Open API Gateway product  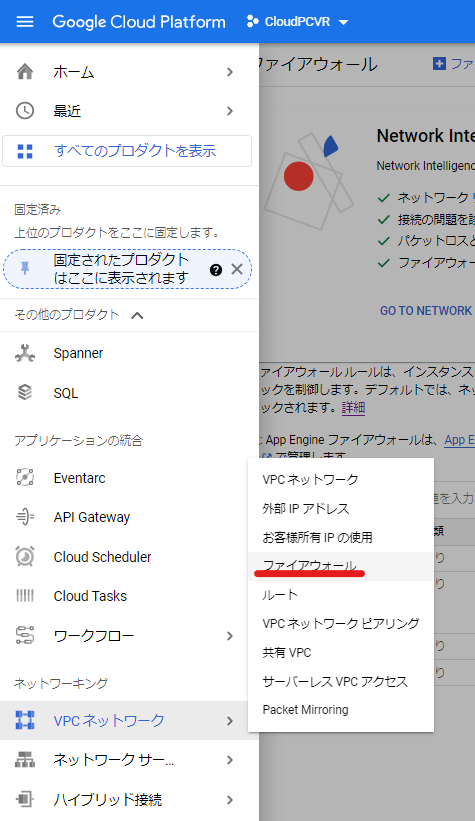(92, 517)
